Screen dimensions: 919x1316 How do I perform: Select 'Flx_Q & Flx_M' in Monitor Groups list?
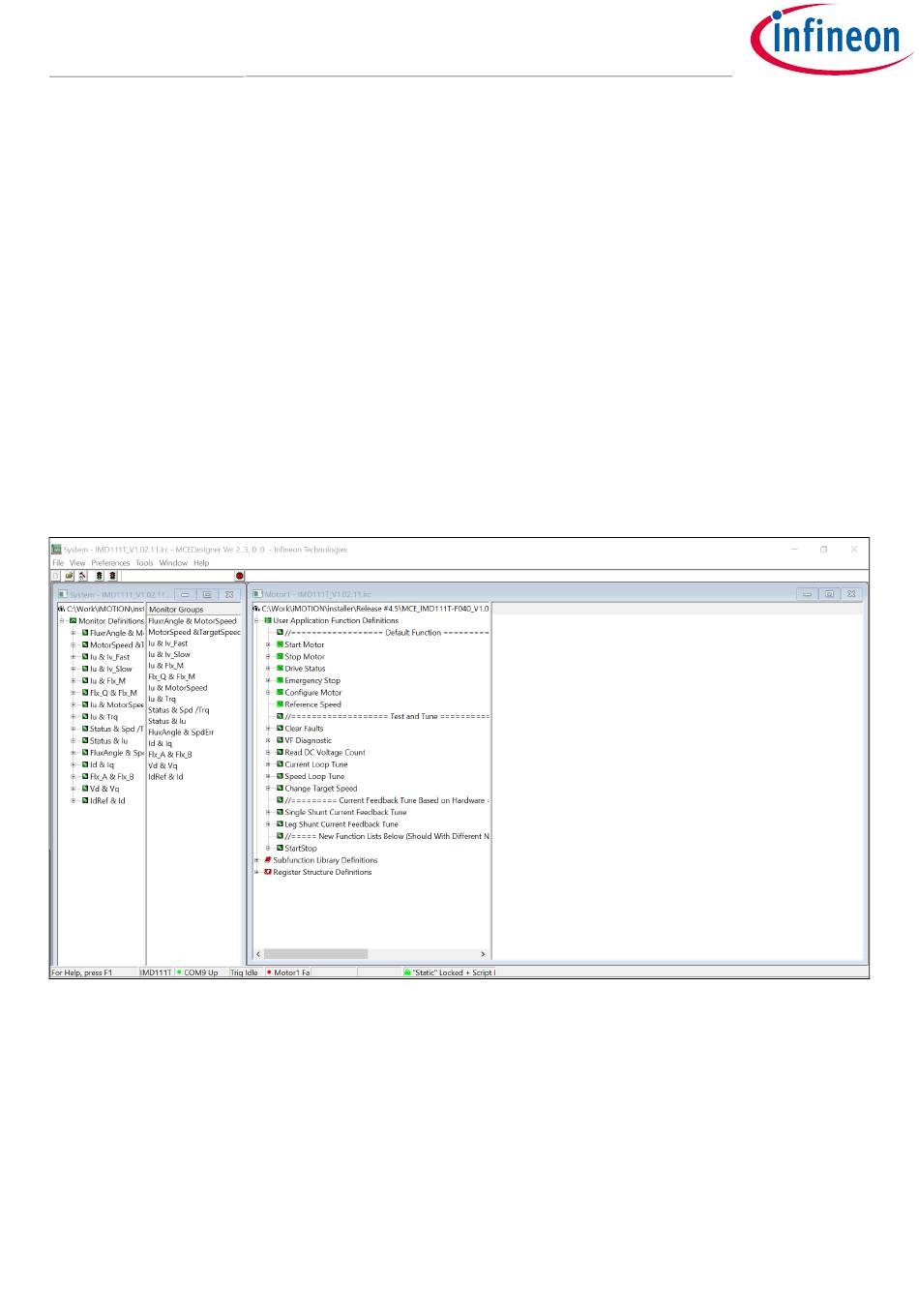(171, 676)
